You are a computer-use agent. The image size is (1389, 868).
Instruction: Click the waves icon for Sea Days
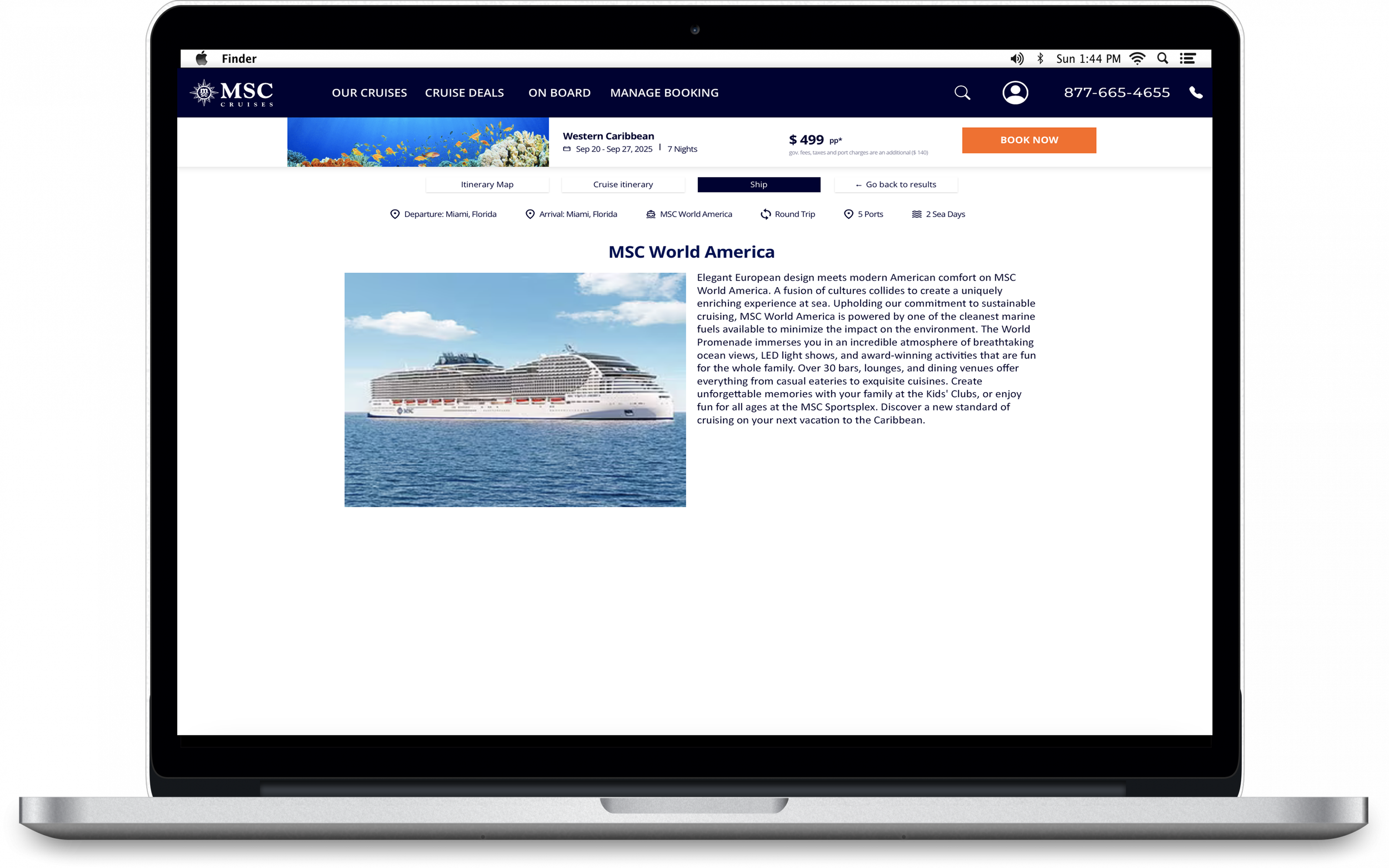(916, 214)
